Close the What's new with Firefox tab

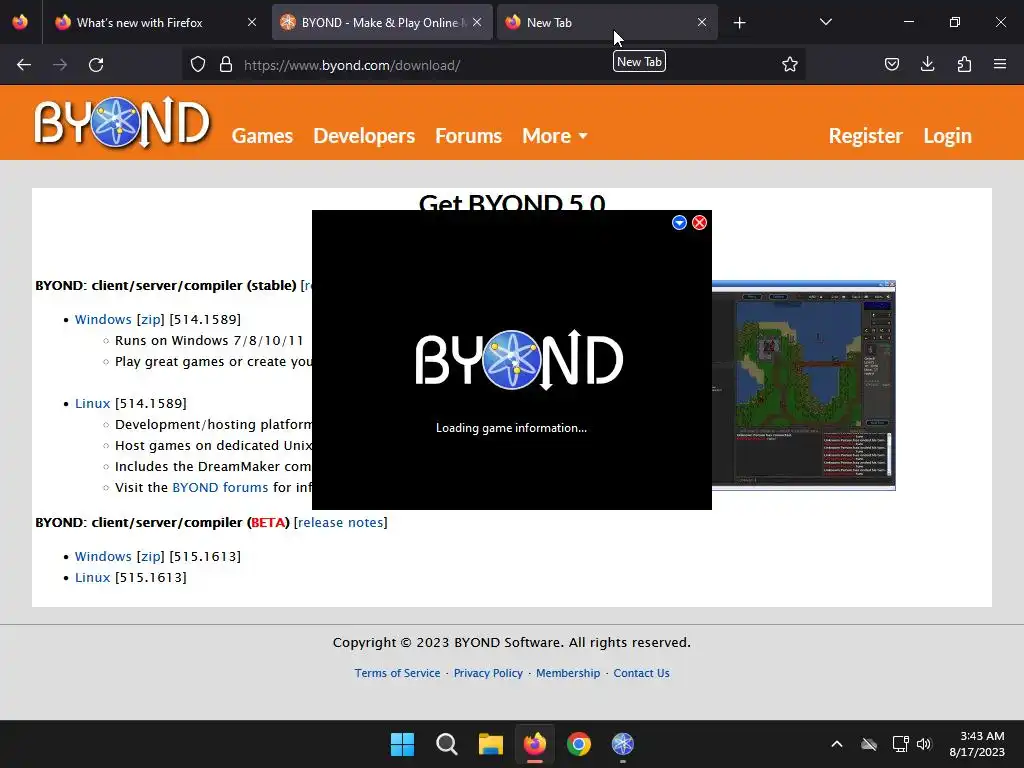click(252, 22)
